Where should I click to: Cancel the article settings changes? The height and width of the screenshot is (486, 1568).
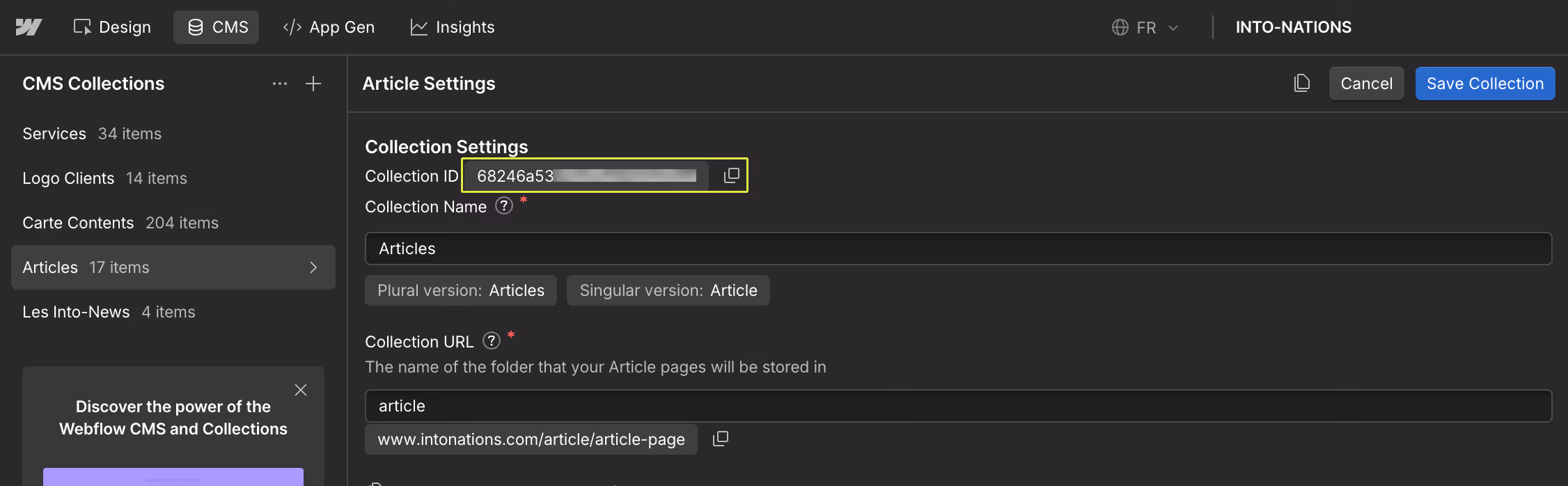click(x=1366, y=84)
